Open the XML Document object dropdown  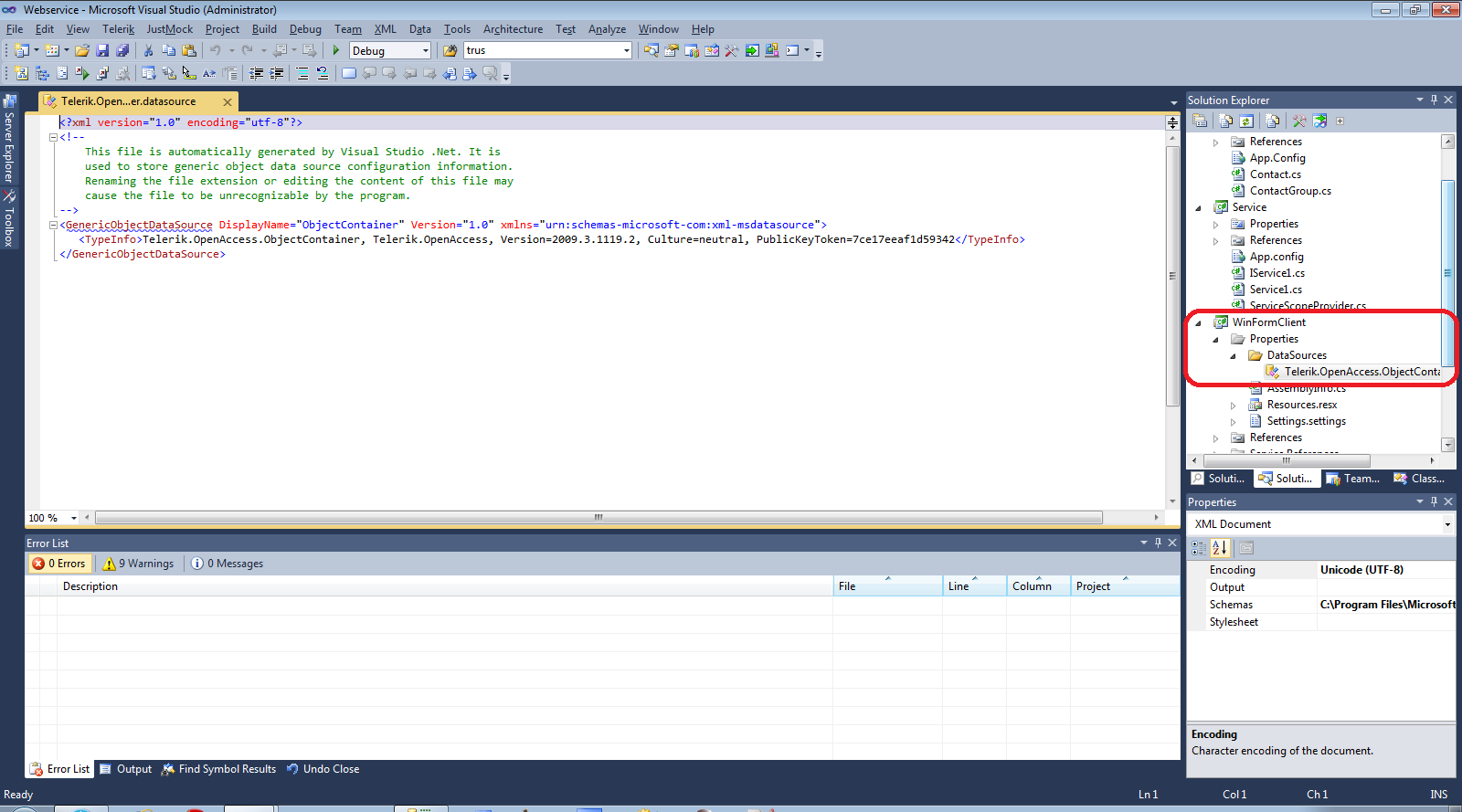click(x=1447, y=524)
